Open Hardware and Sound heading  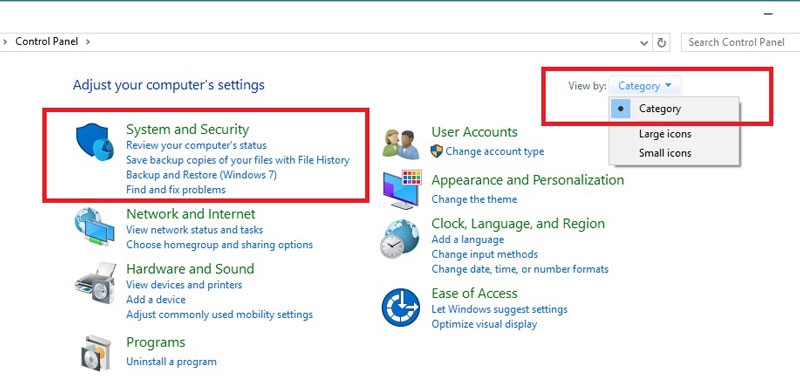tap(190, 269)
